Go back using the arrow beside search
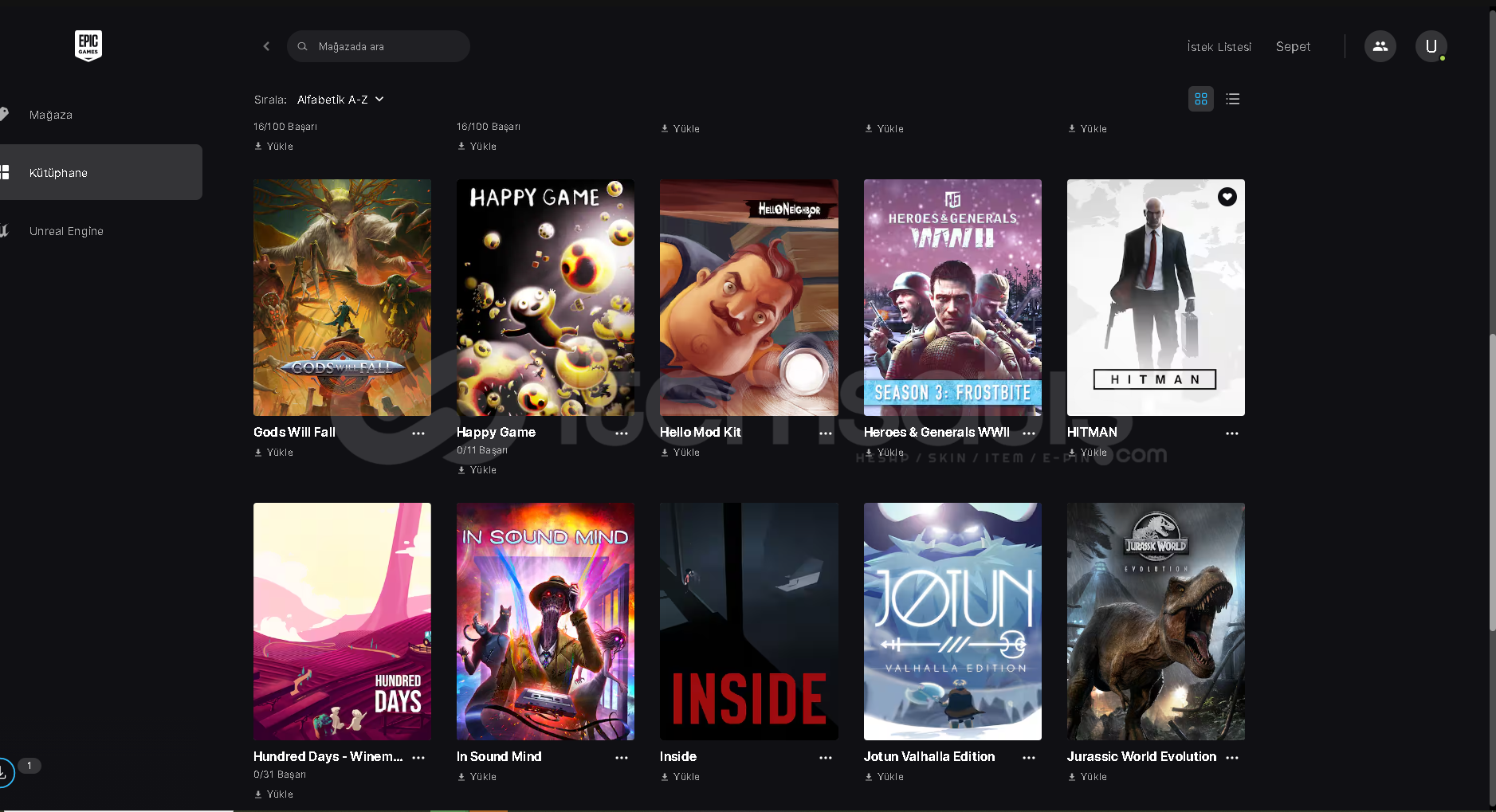This screenshot has width=1496, height=812. (x=266, y=46)
